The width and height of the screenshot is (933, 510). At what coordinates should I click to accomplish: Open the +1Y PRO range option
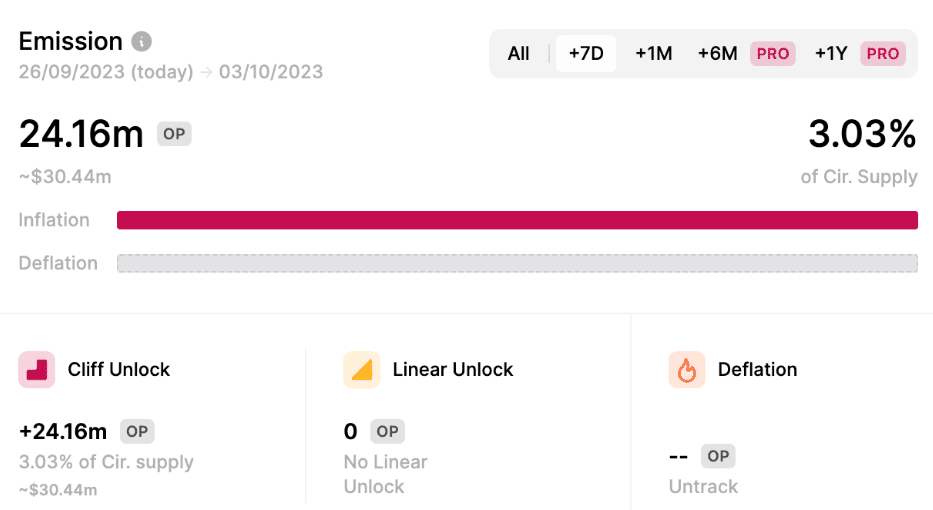[x=858, y=54]
